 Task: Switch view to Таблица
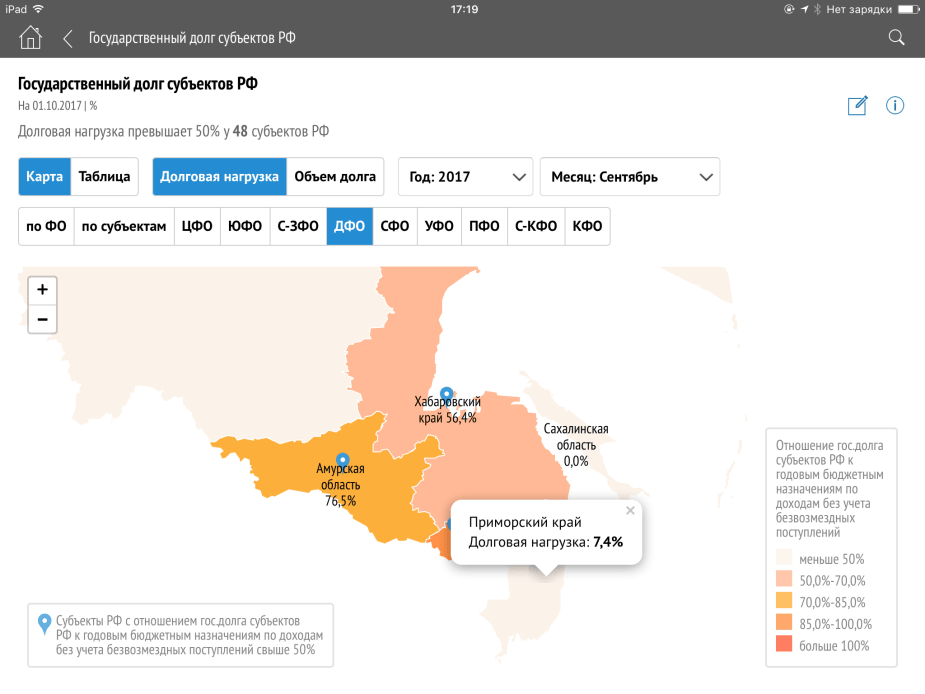tap(105, 177)
